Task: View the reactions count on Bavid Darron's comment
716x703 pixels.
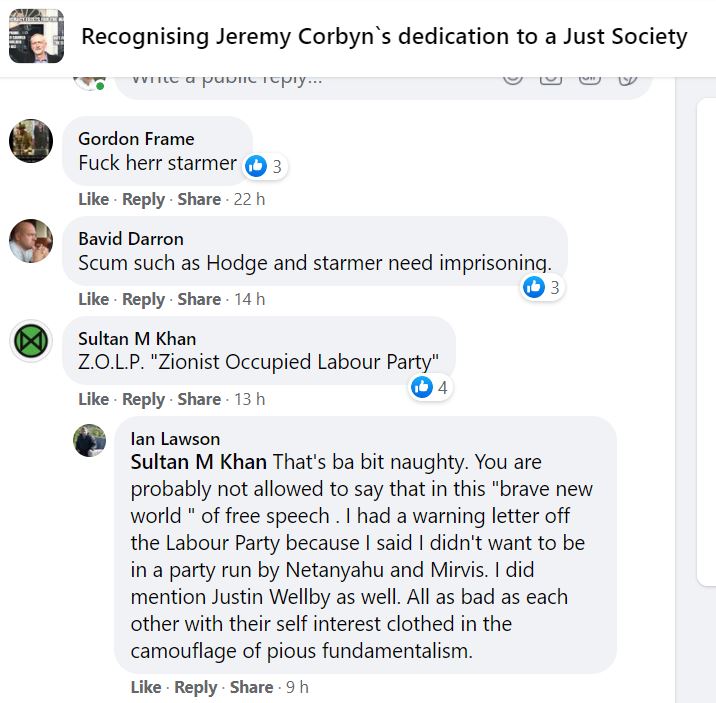Action: click(x=543, y=288)
